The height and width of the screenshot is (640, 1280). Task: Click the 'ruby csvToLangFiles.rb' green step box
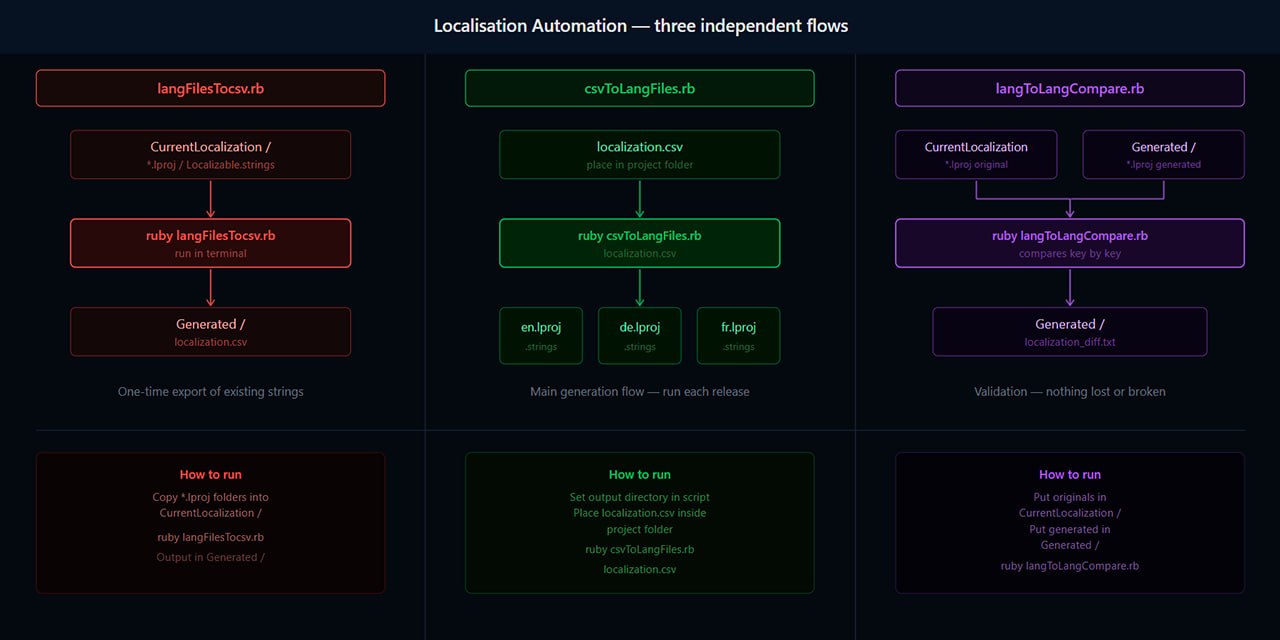640,243
